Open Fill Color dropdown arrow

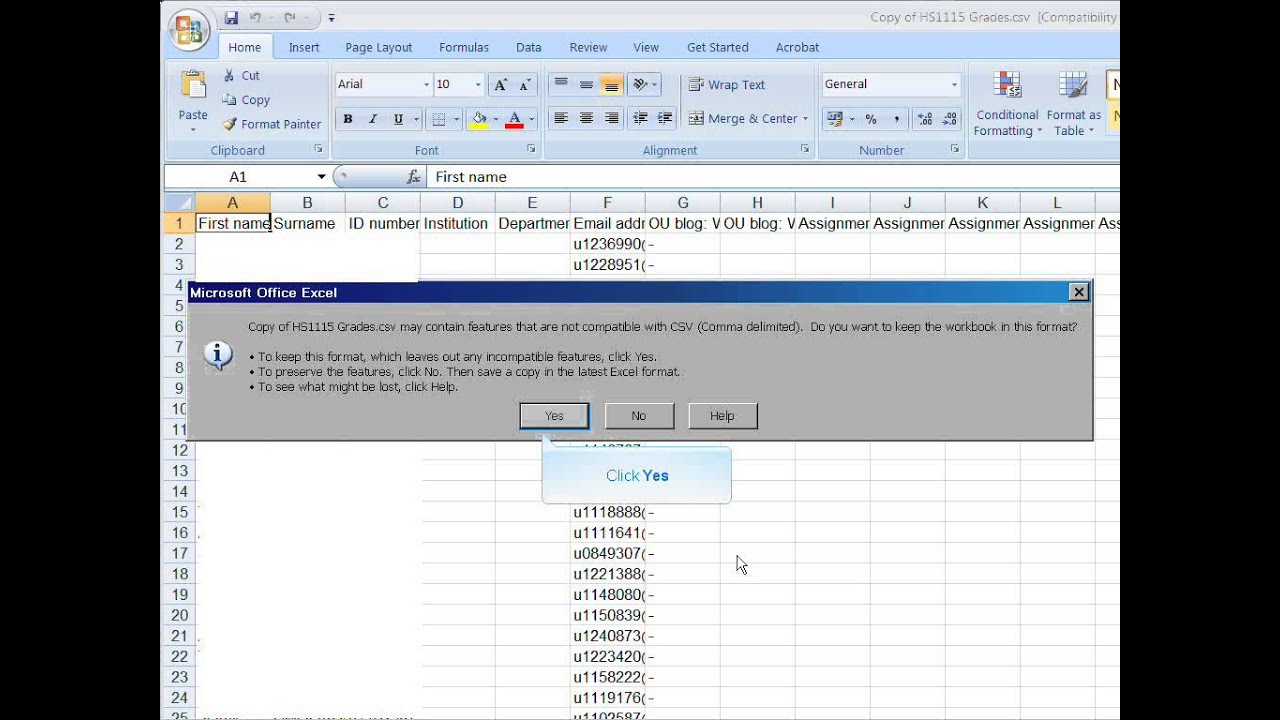click(495, 119)
